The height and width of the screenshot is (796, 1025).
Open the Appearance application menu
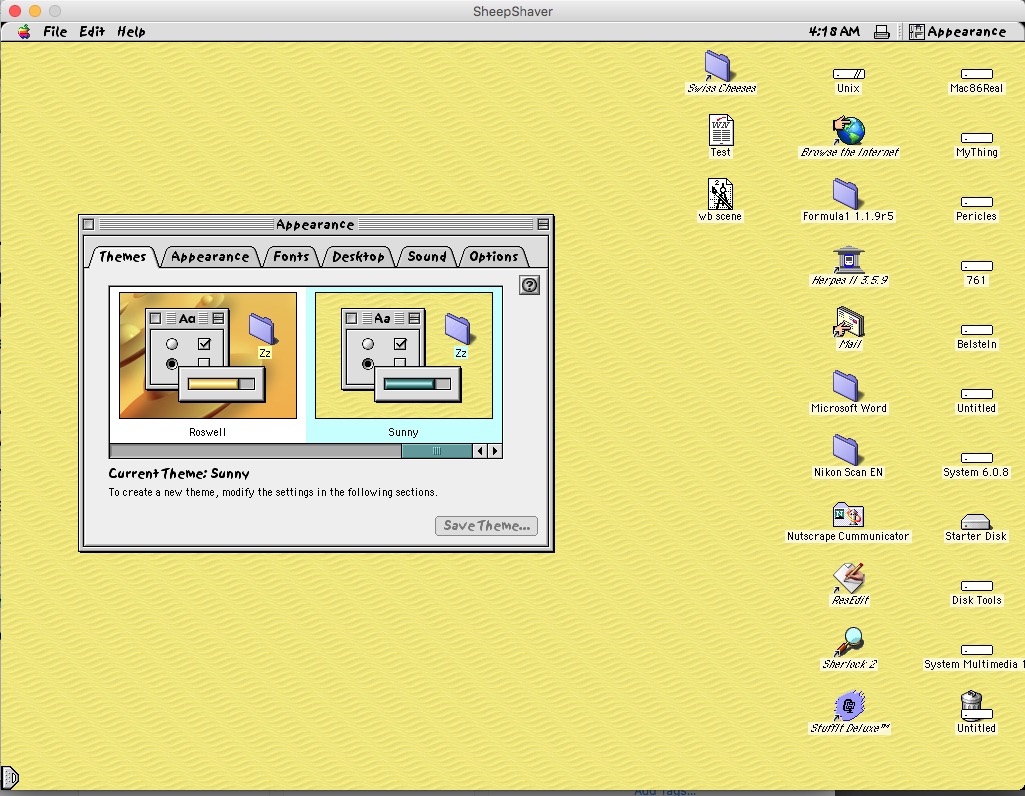958,31
